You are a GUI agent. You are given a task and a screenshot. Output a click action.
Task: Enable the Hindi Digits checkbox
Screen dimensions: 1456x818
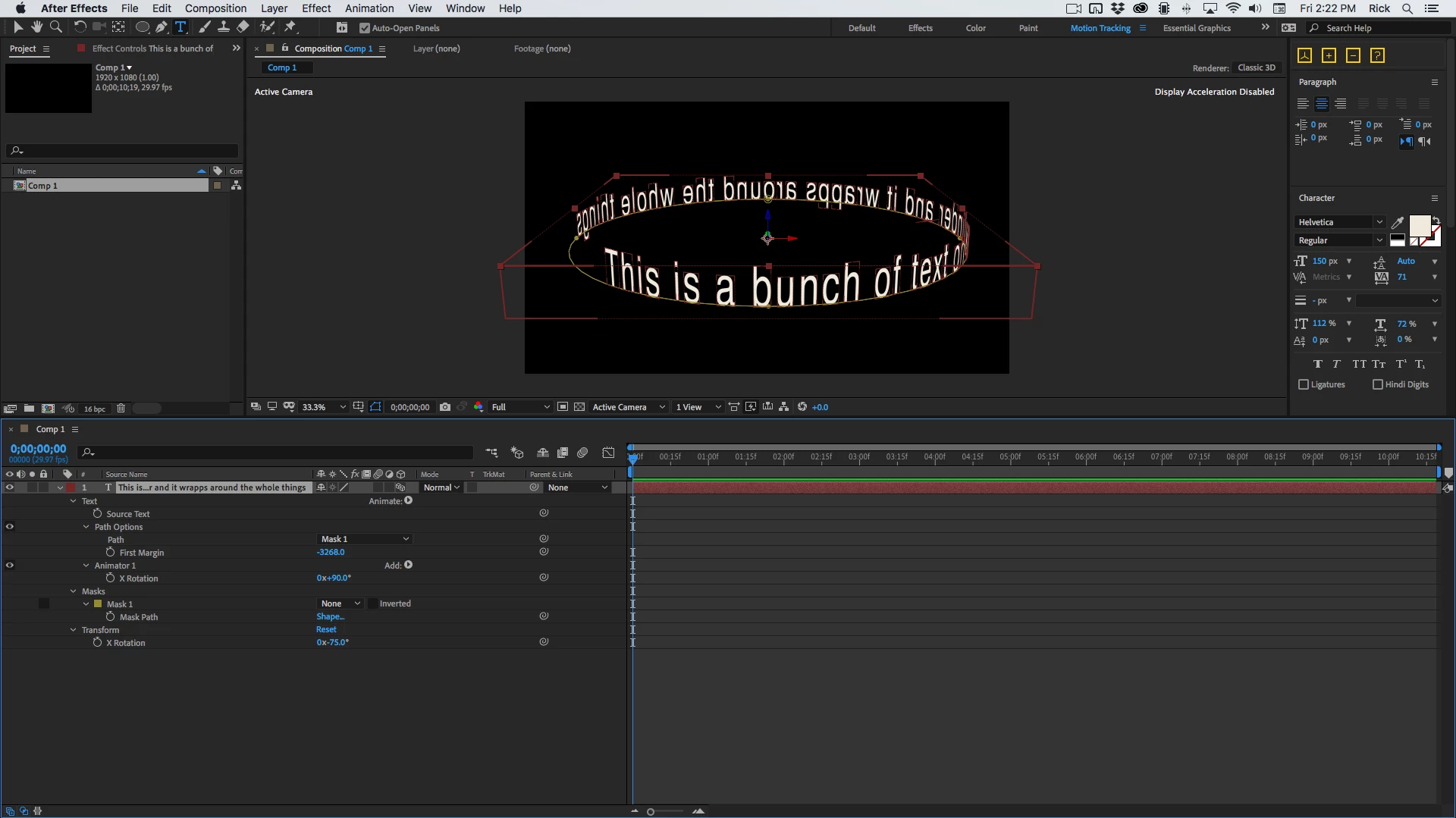(1378, 384)
